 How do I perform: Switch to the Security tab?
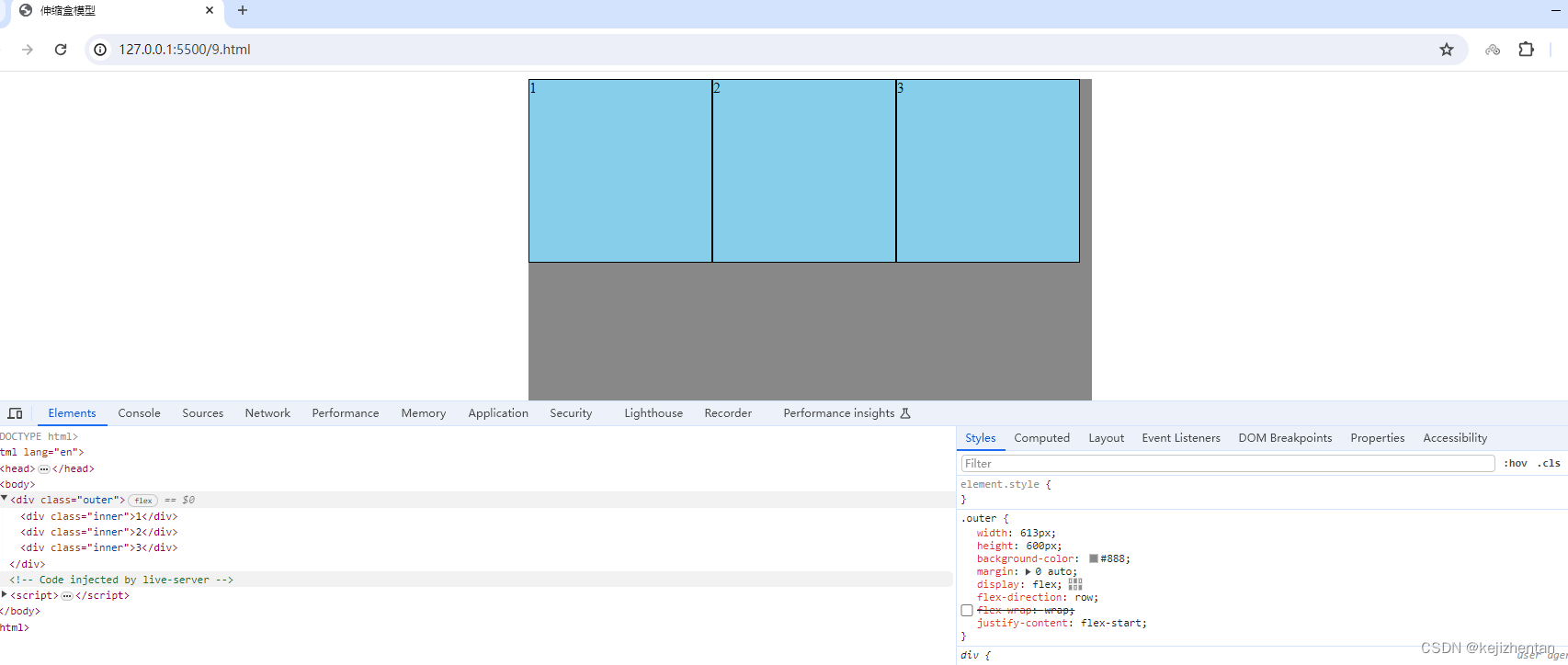tap(571, 413)
